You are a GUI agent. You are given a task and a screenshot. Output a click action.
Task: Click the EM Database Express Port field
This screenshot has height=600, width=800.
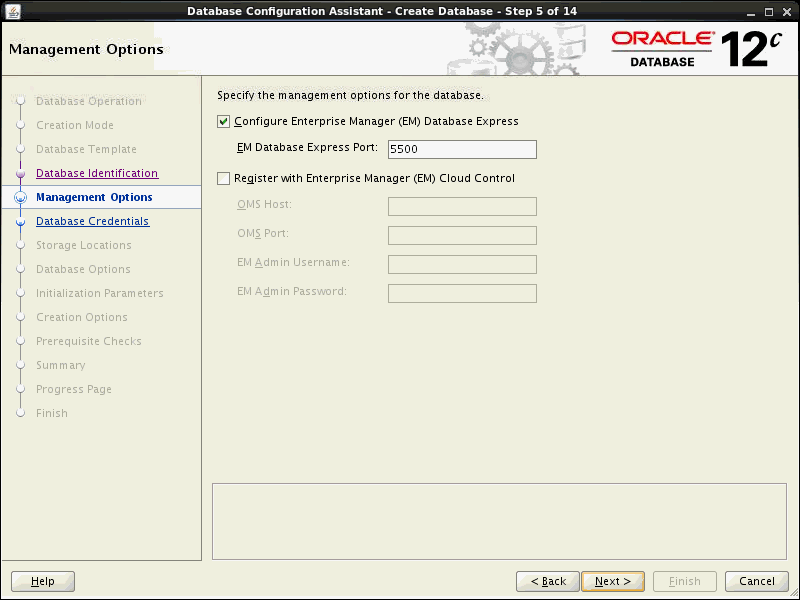click(x=462, y=149)
